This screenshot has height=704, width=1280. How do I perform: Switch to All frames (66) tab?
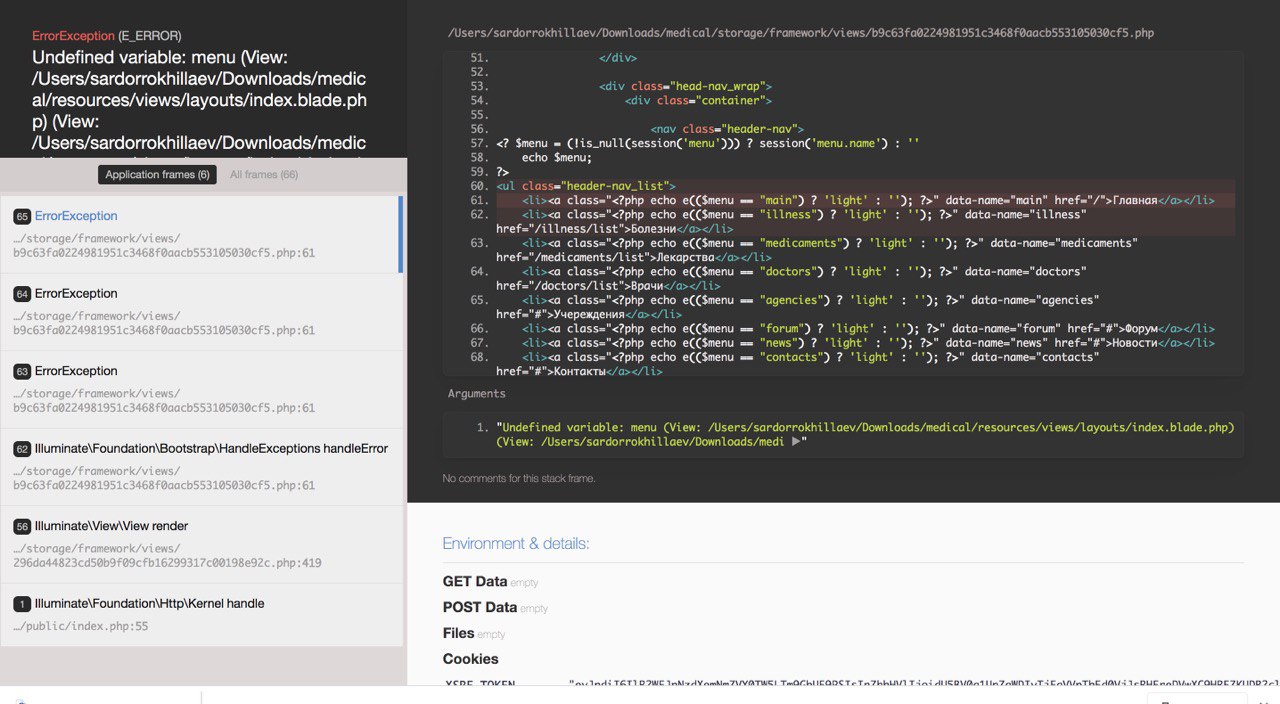tap(264, 175)
